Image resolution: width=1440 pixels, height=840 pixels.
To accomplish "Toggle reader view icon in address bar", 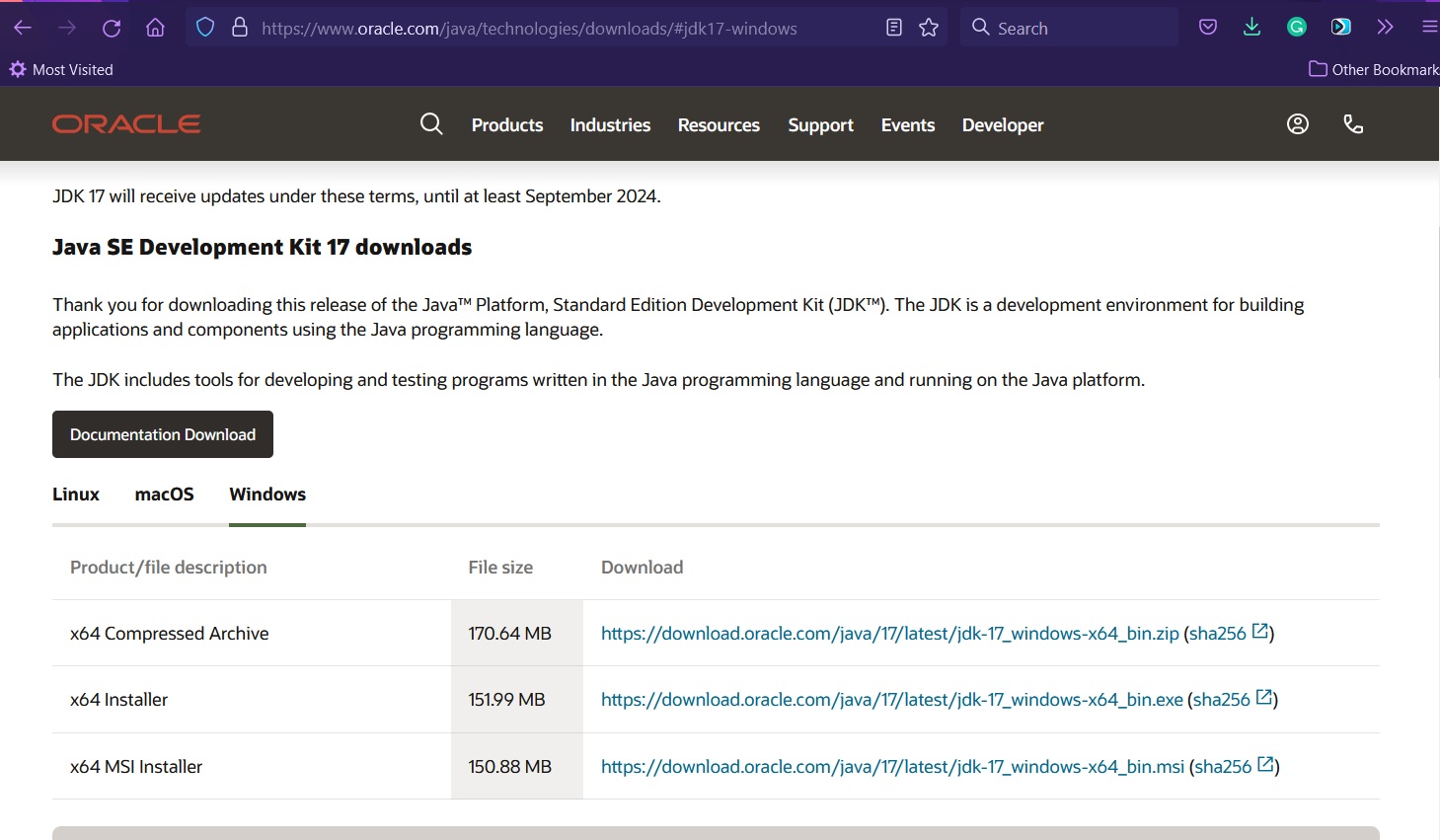I will [x=894, y=28].
